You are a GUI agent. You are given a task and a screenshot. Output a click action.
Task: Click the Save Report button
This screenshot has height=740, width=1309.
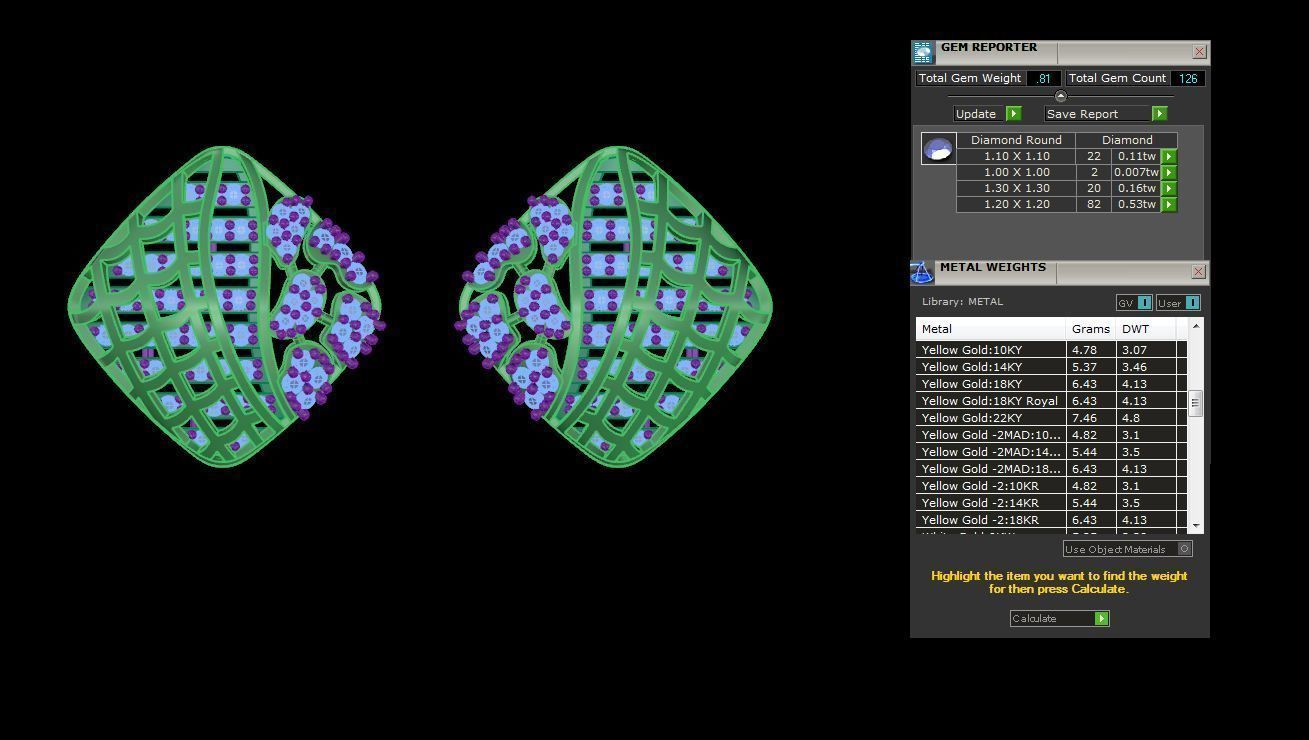click(1098, 114)
